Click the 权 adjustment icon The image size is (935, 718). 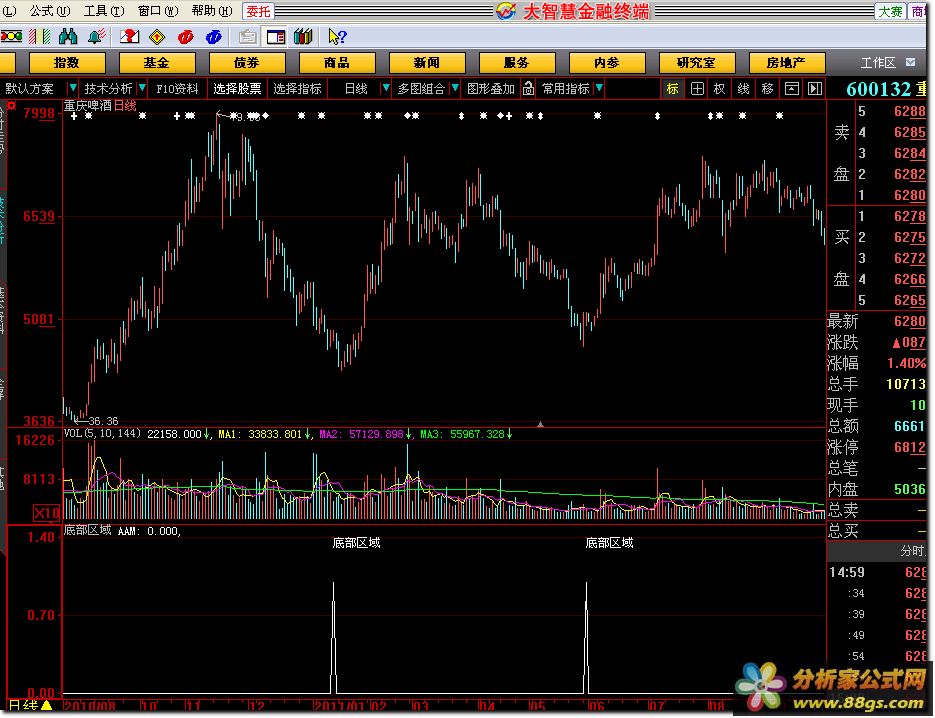click(720, 89)
